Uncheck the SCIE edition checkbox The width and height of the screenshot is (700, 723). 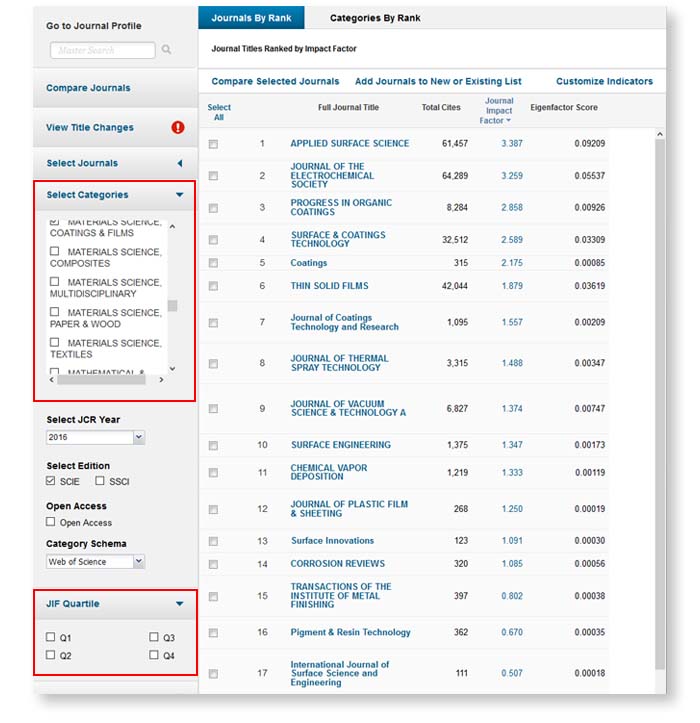click(51, 480)
